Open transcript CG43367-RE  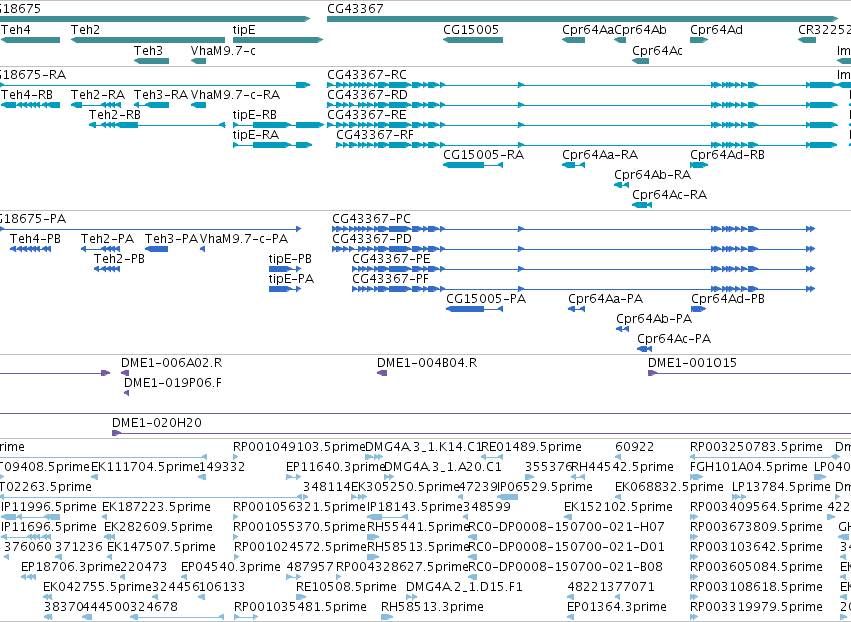[583, 125]
